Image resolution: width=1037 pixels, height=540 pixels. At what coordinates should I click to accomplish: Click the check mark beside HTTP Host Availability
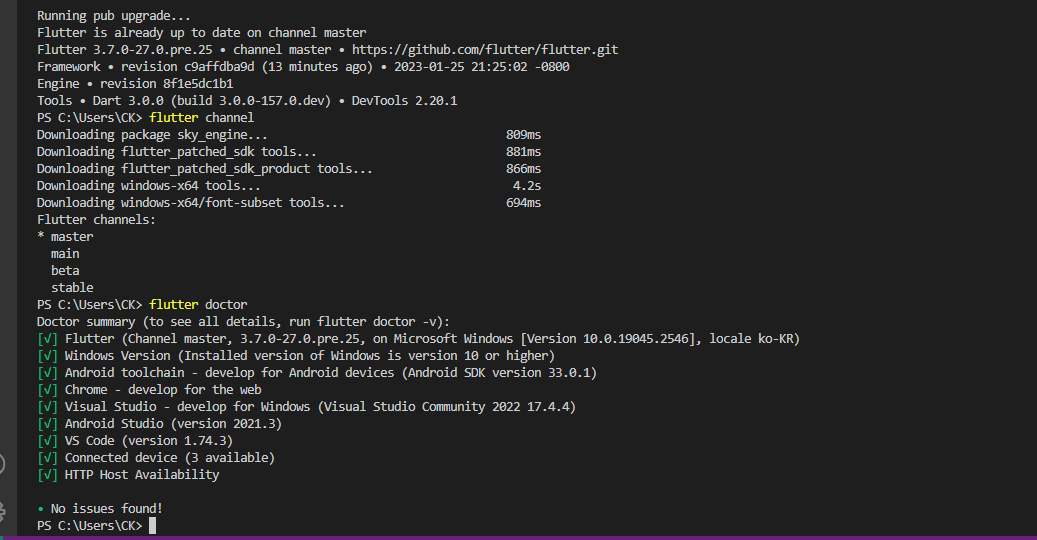[x=48, y=475]
